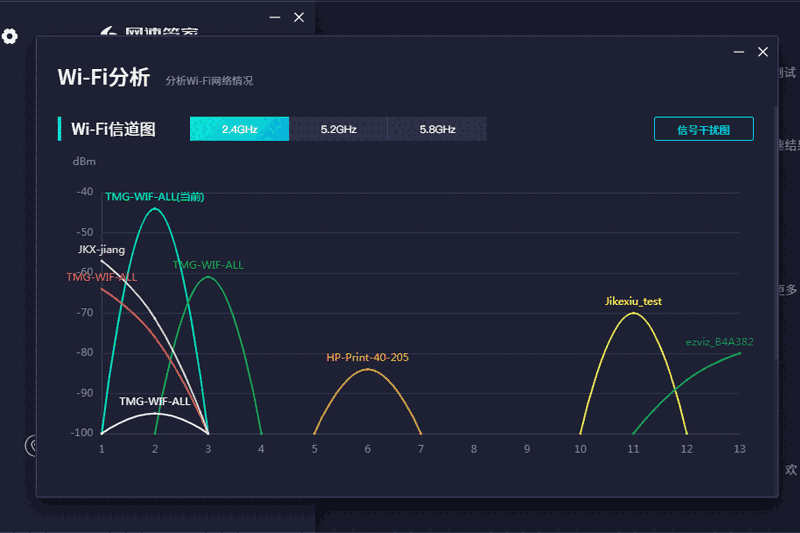Click the TMG-WIF-ALL(当前) network label

point(154,197)
